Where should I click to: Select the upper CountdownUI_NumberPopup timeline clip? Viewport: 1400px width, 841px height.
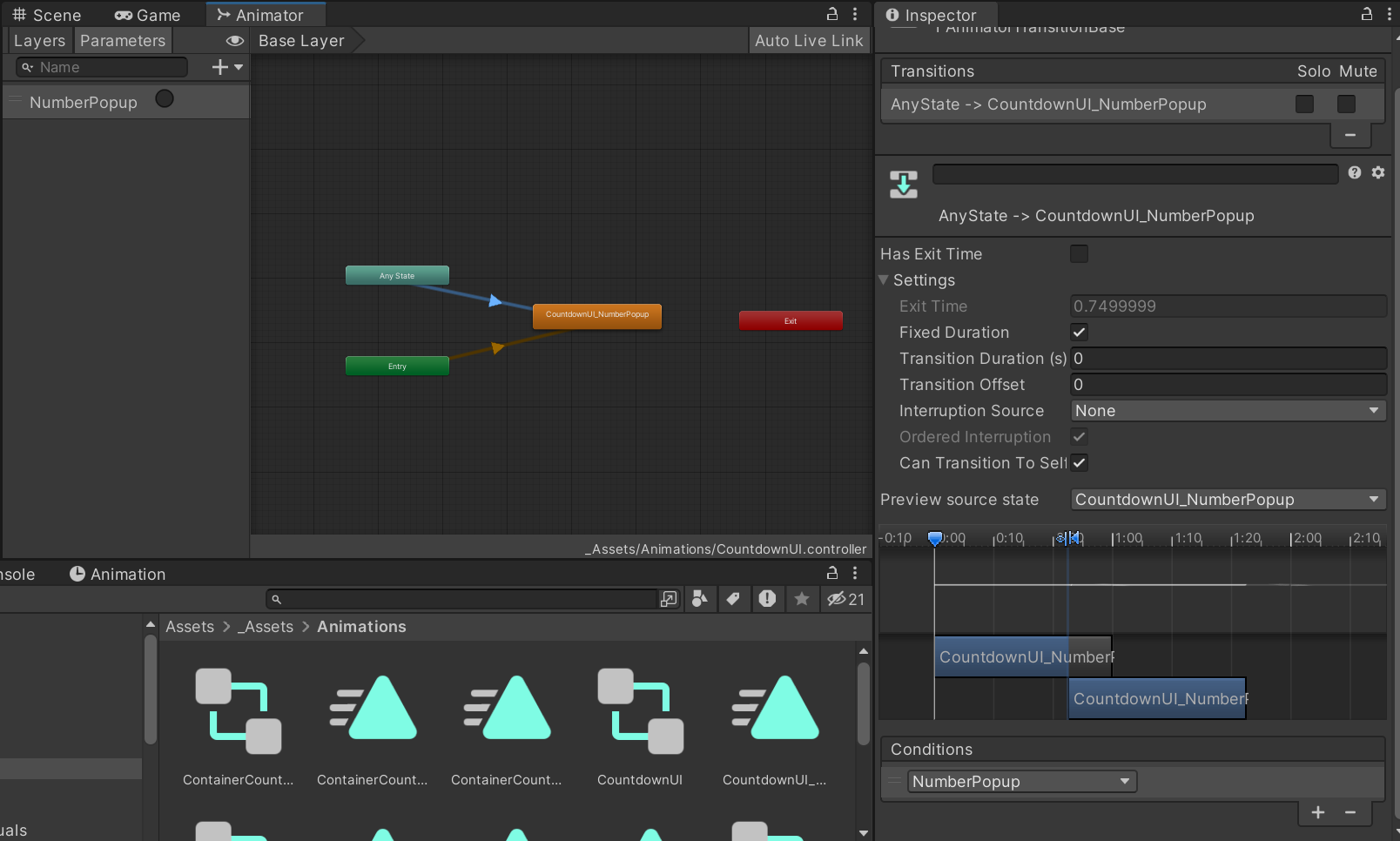tap(1023, 656)
